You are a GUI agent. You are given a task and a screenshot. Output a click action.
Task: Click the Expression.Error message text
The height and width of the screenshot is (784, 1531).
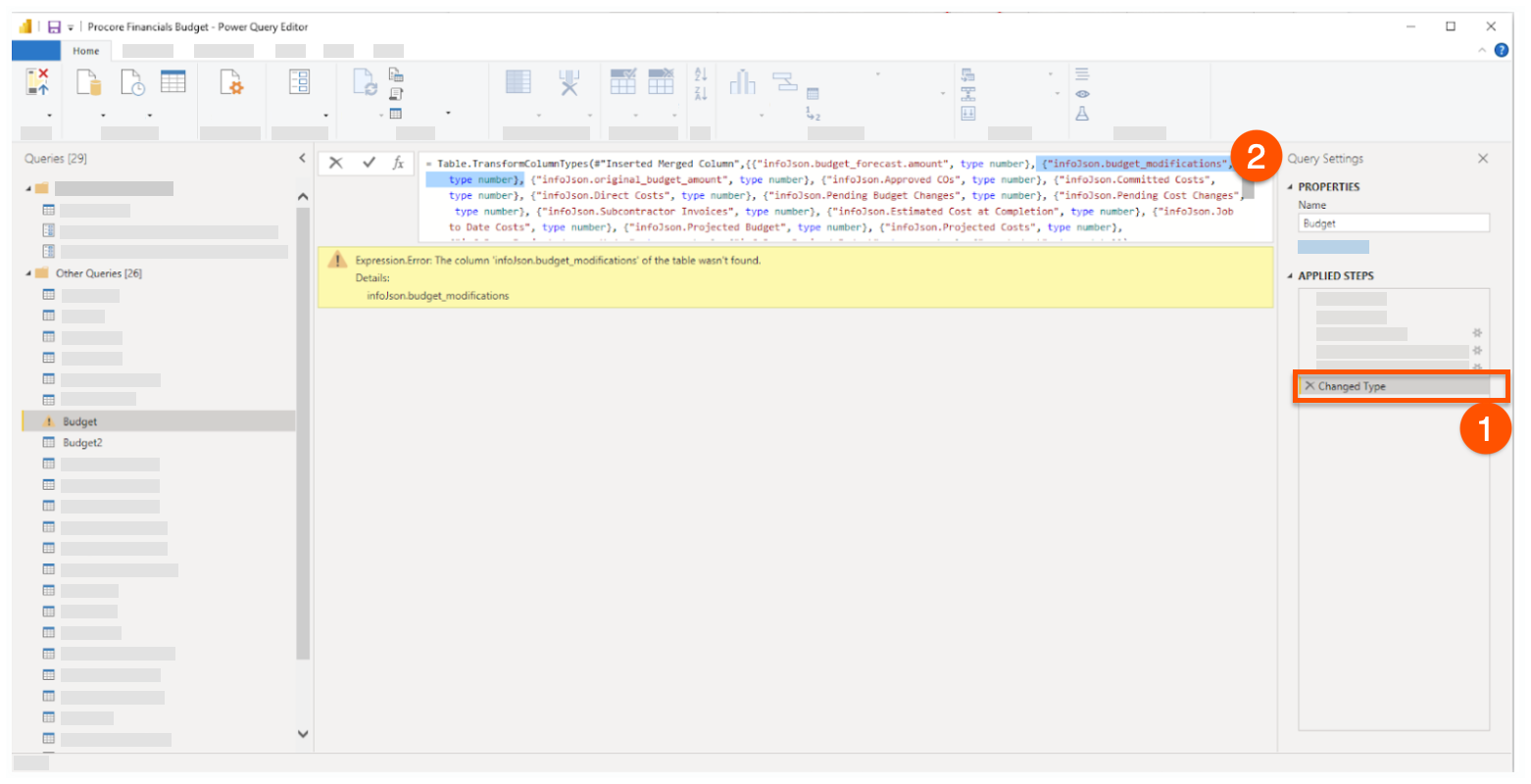pos(558,261)
